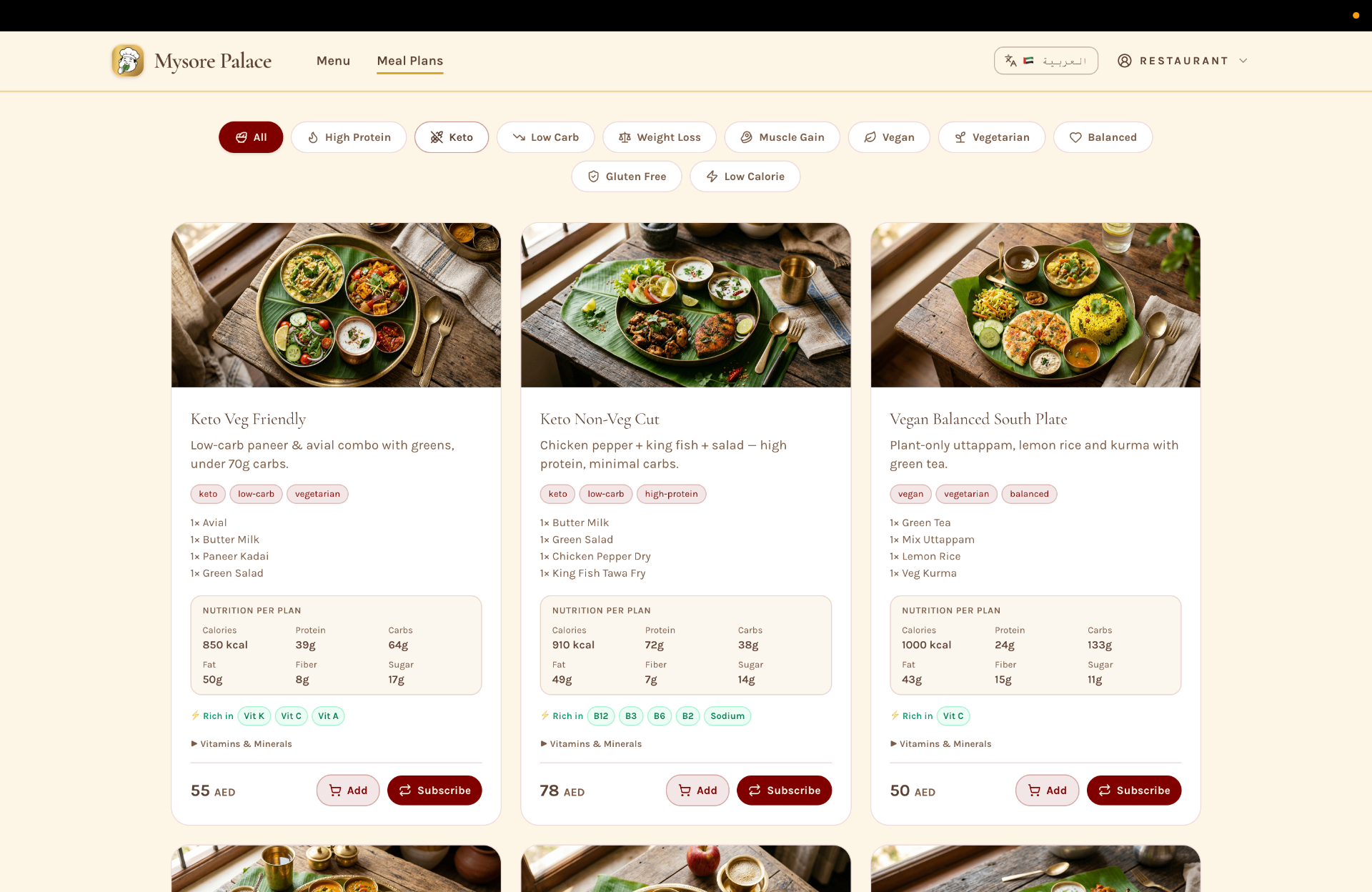Open Keto Veg Friendly meal photo
The width and height of the screenshot is (1372, 892).
[336, 305]
